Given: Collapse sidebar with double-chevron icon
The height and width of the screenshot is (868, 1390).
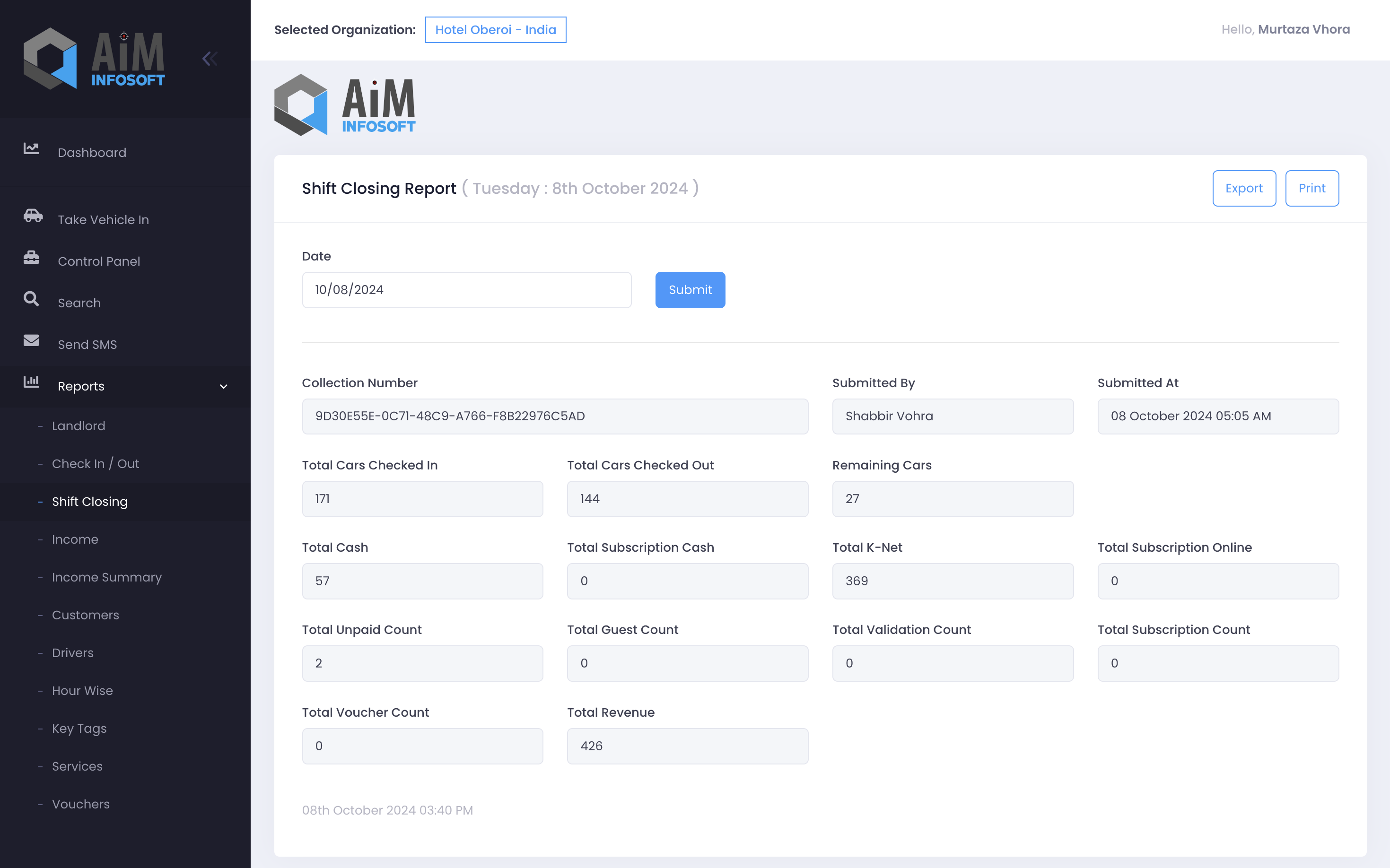Looking at the screenshot, I should pos(210,59).
